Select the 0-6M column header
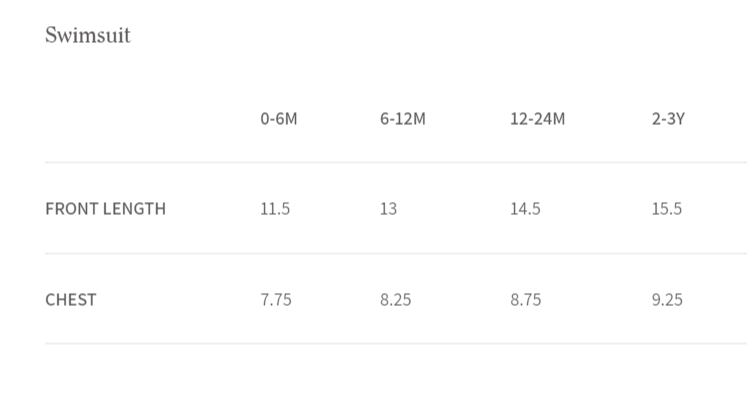Screen dimensions: 747x403 pyautogui.click(x=279, y=118)
